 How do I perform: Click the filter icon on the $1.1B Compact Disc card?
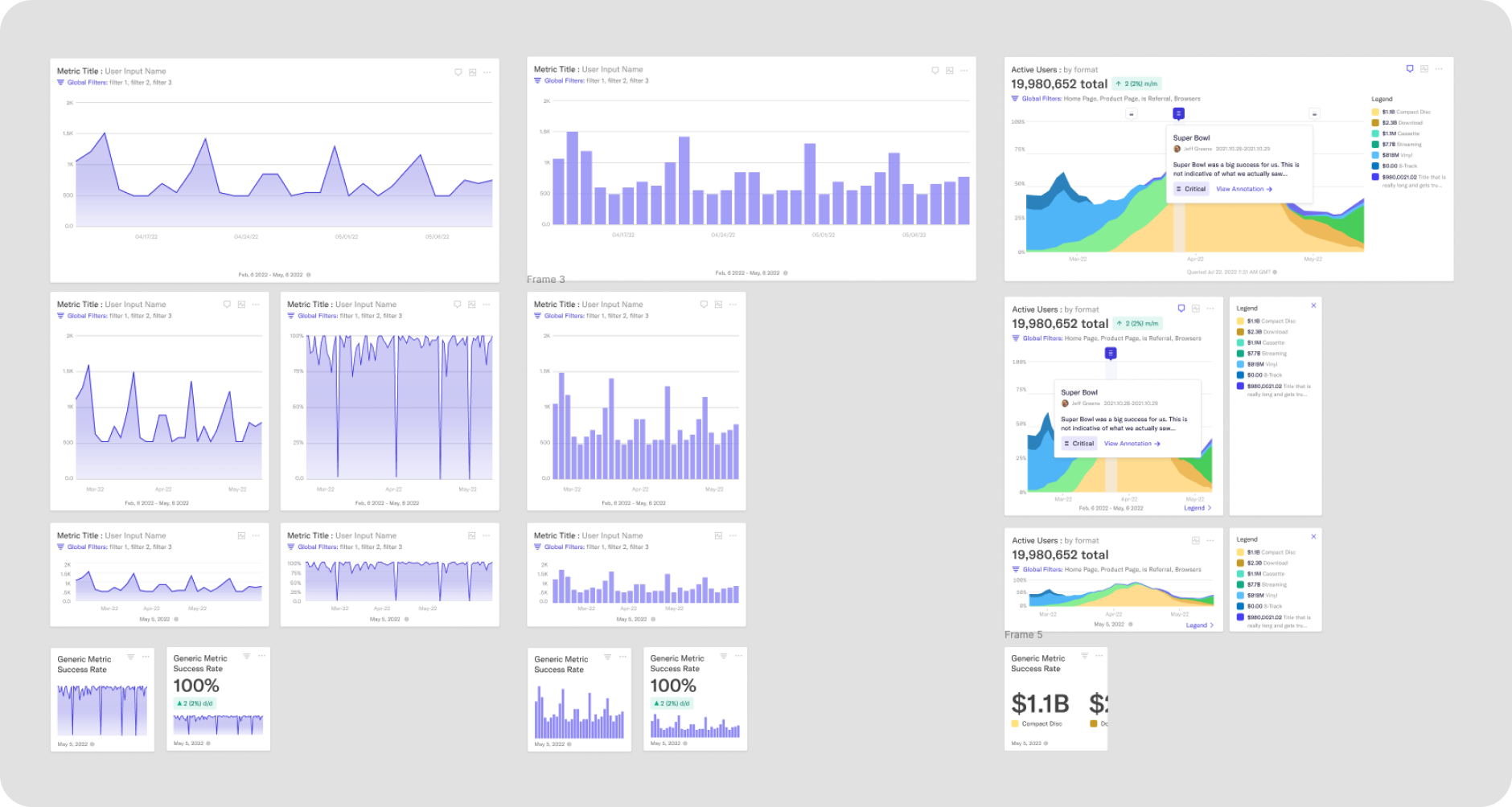[x=1084, y=656]
